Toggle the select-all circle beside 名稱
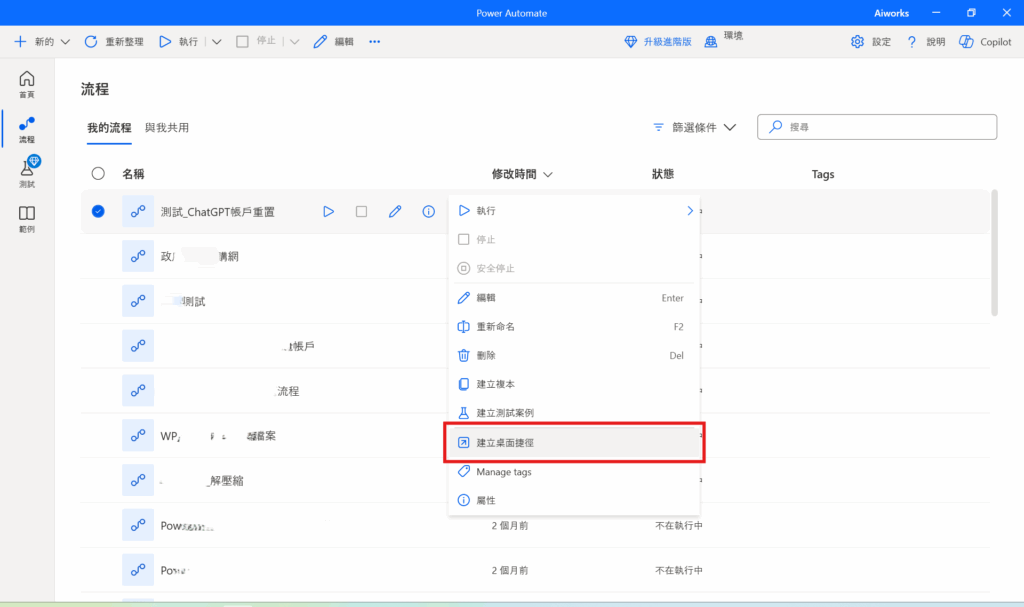 point(98,174)
